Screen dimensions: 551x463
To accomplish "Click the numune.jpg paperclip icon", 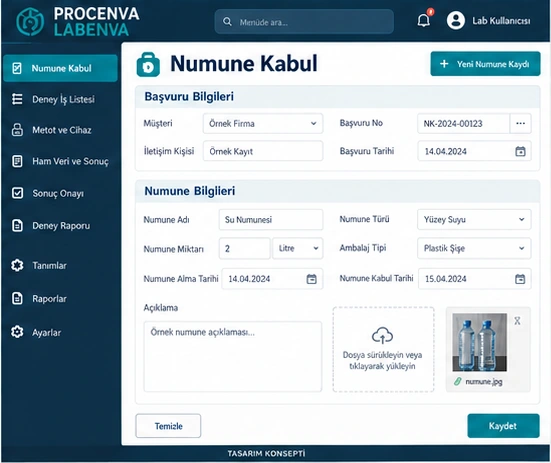I will (457, 381).
